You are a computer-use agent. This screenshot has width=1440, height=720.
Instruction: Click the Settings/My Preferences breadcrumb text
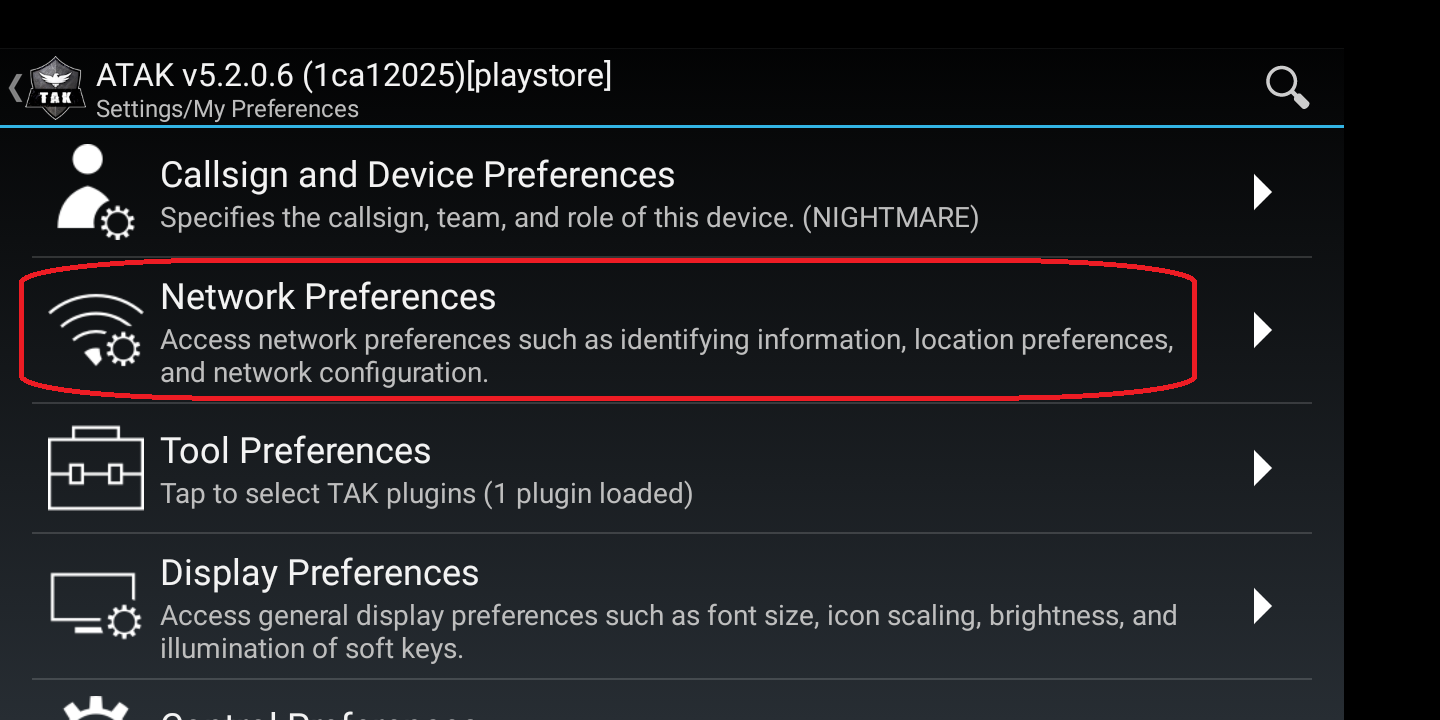[x=227, y=109]
